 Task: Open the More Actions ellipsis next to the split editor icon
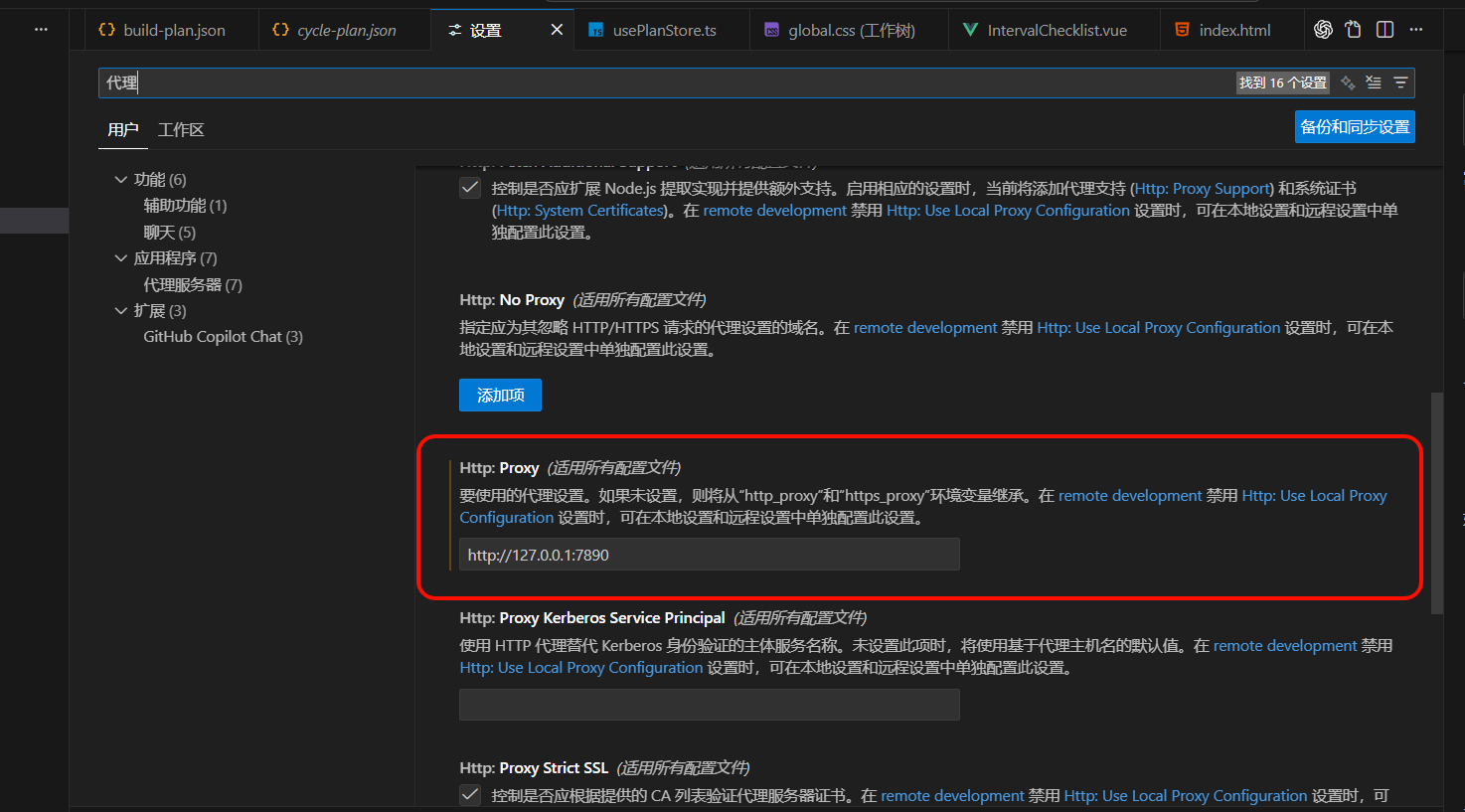click(x=1416, y=30)
